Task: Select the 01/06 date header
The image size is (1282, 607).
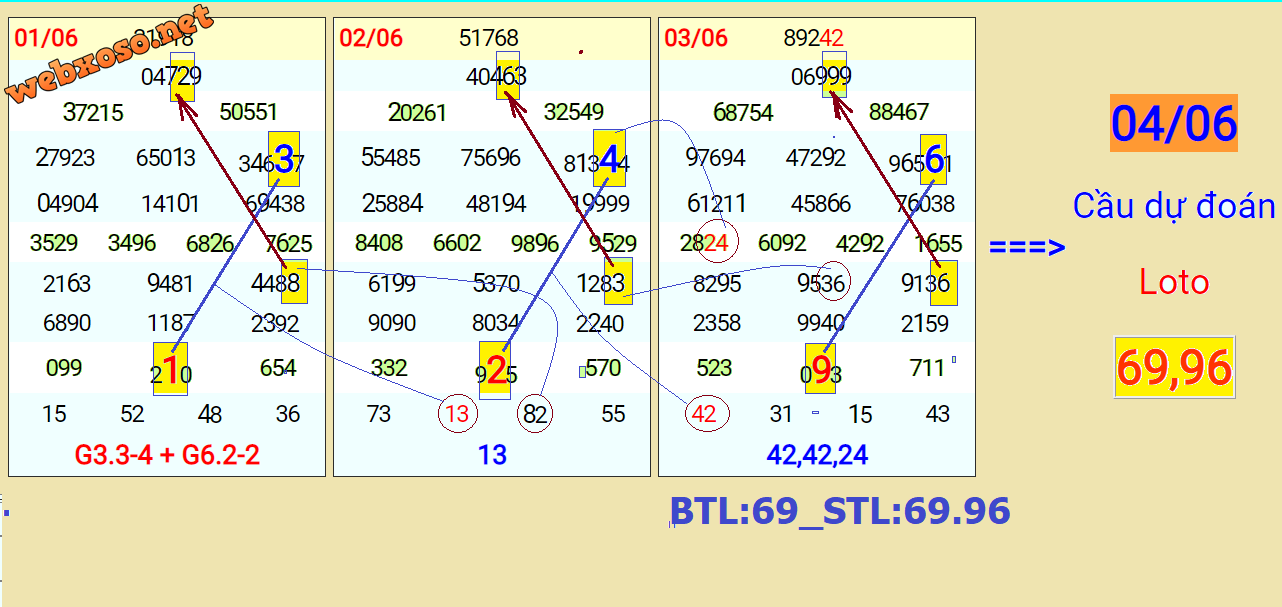Action: coord(46,39)
